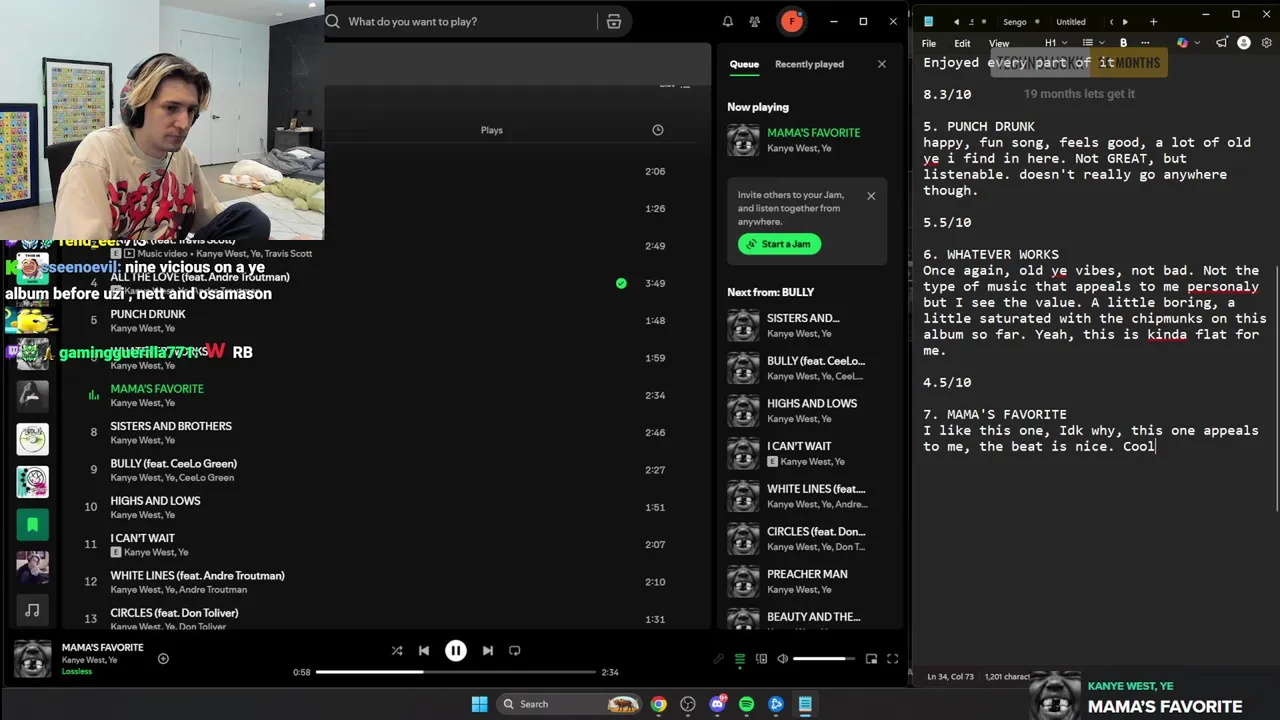Open the music note sidebar playlist

point(32,609)
